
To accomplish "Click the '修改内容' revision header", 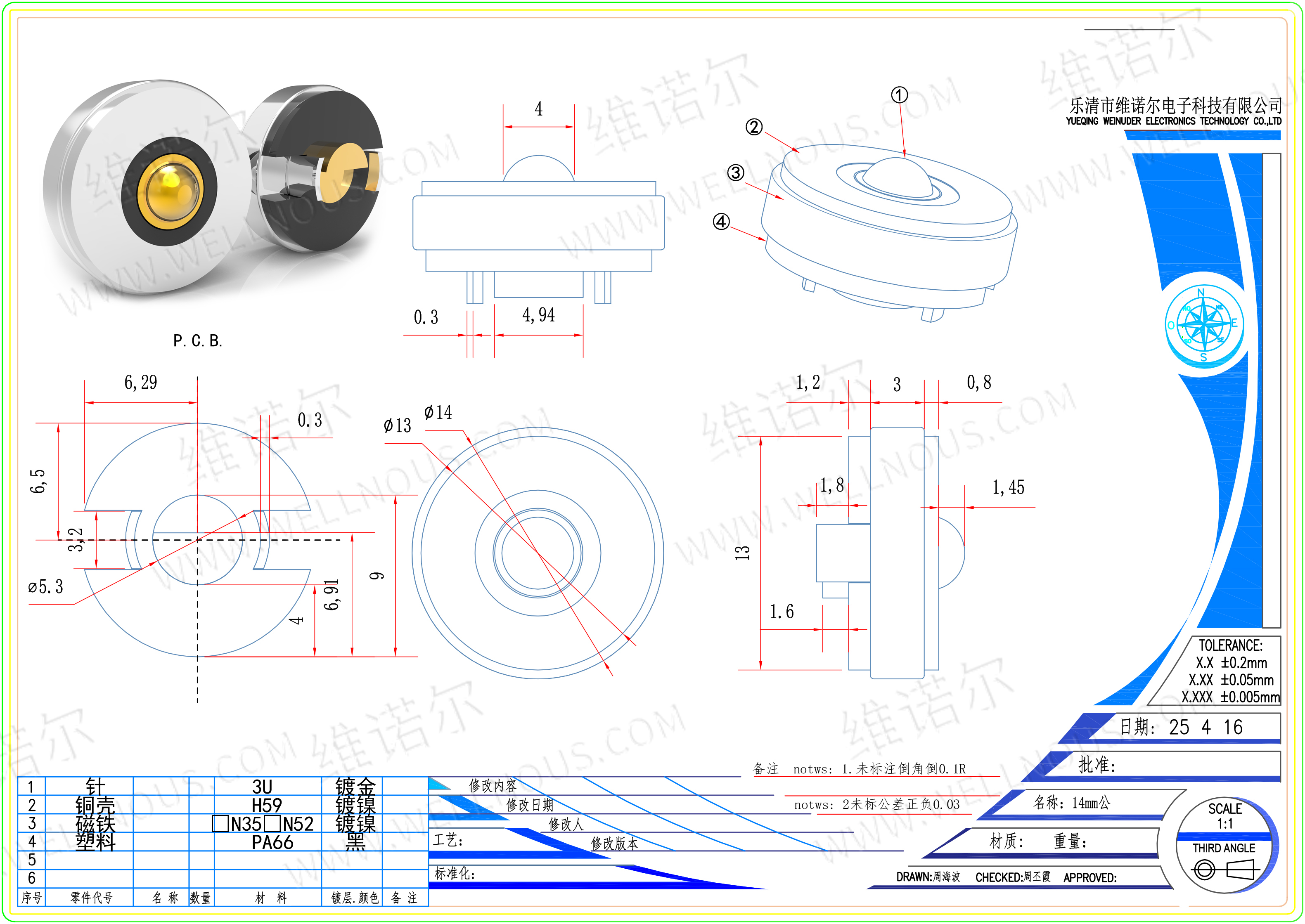I will [x=493, y=786].
